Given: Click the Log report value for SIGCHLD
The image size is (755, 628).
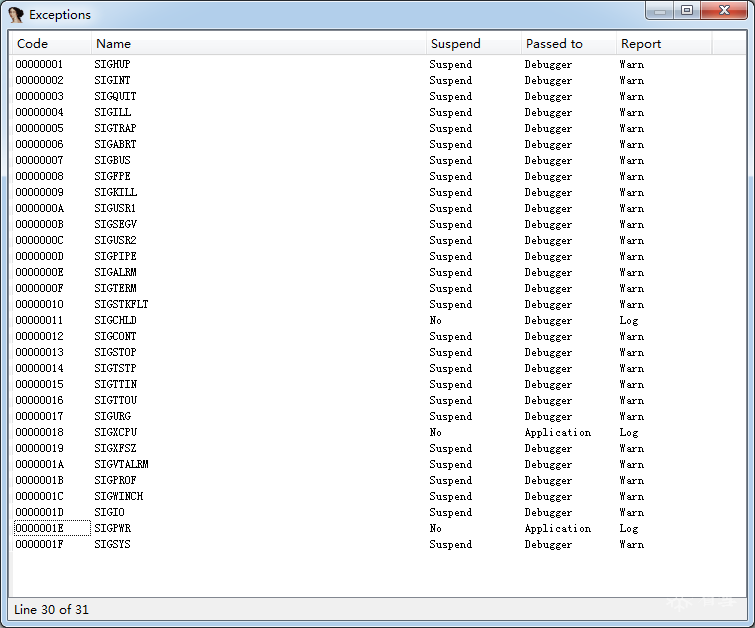Looking at the screenshot, I should (x=629, y=320).
